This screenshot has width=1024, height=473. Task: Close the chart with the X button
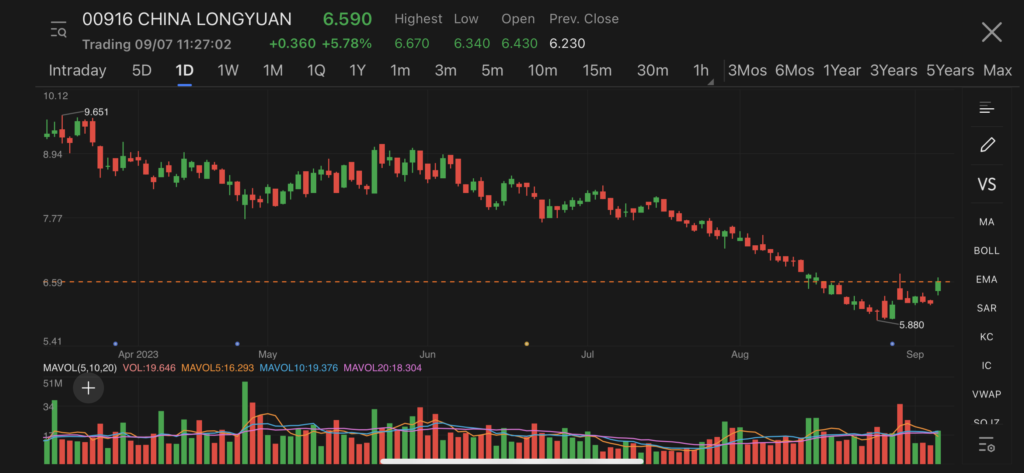point(991,32)
